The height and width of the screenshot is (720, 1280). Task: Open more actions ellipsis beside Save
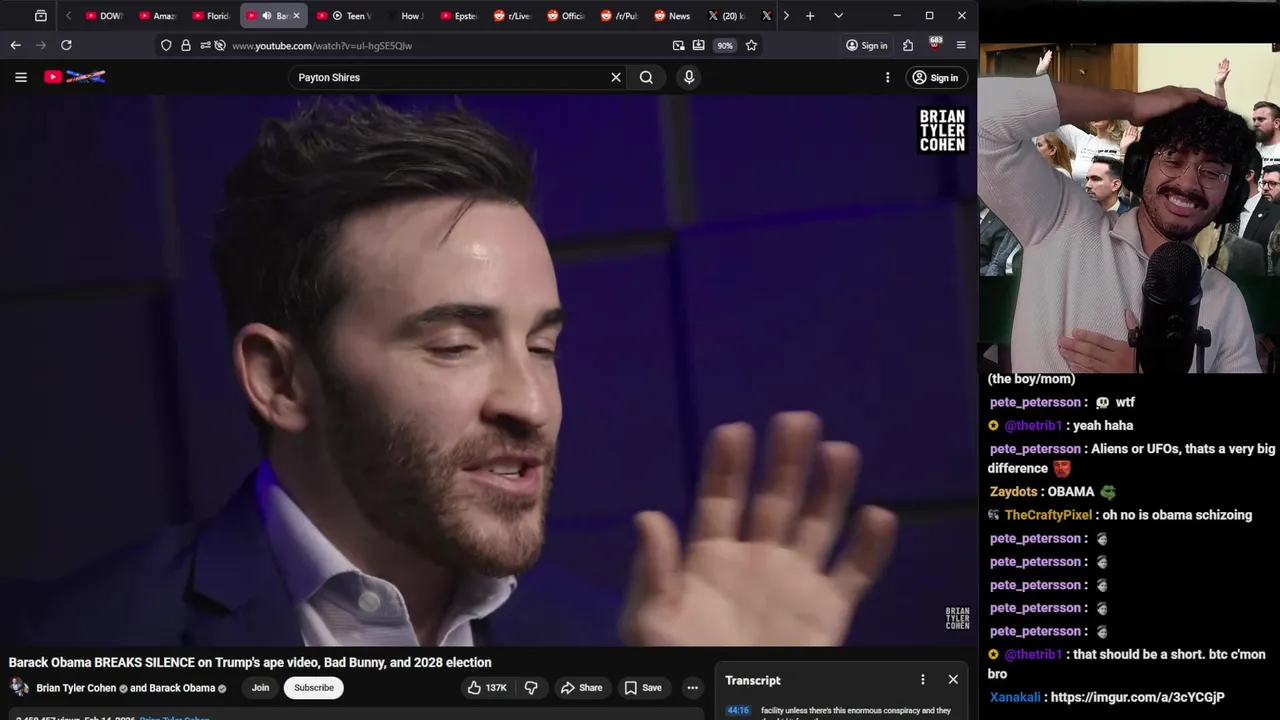692,688
